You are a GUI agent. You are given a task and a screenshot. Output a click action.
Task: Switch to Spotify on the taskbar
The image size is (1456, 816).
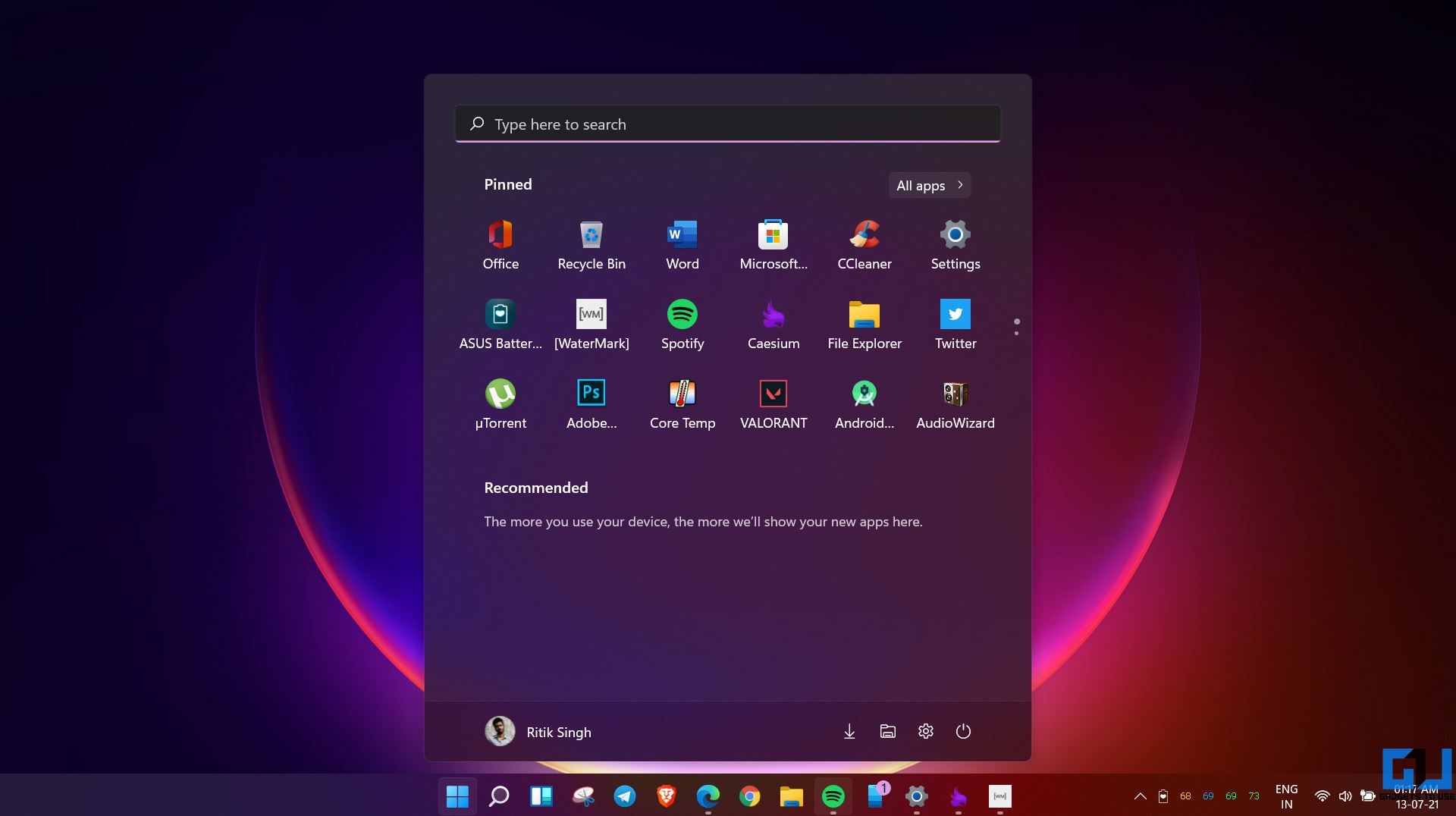[x=833, y=796]
